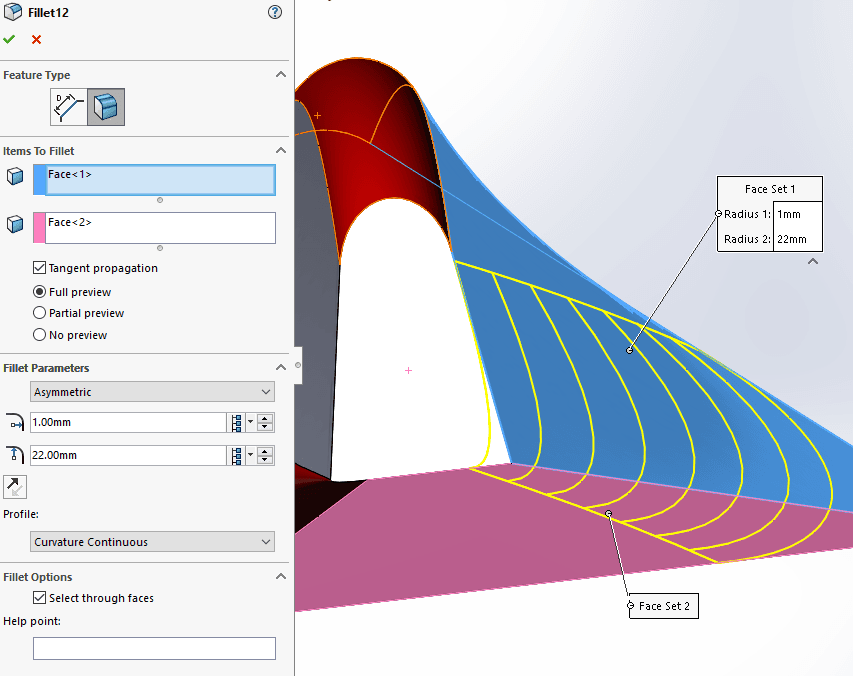Select the Partial preview radio button
The height and width of the screenshot is (676, 853).
pos(40,313)
